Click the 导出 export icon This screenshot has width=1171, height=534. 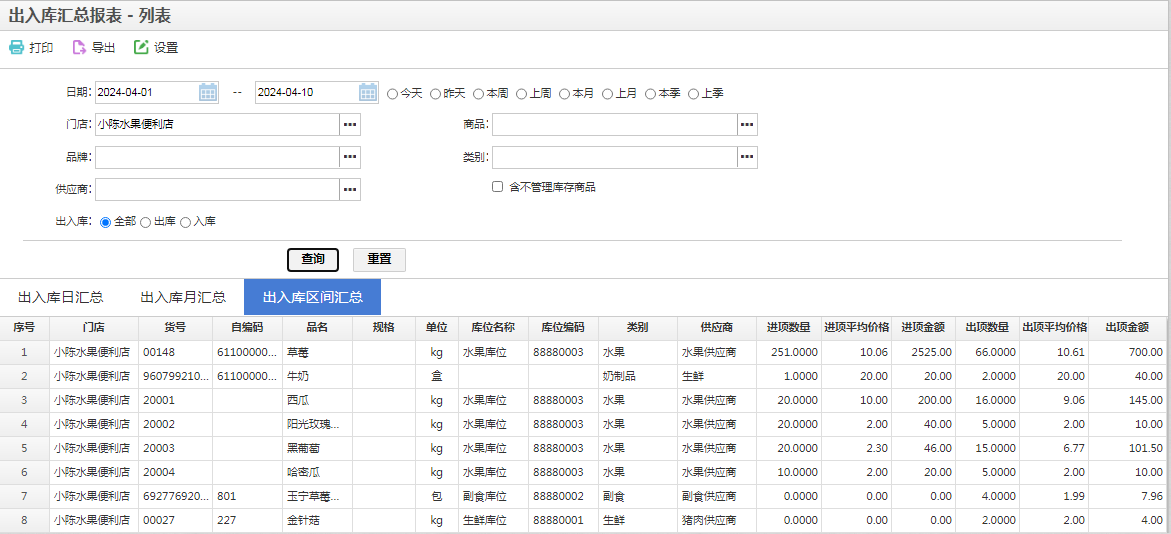[x=79, y=48]
